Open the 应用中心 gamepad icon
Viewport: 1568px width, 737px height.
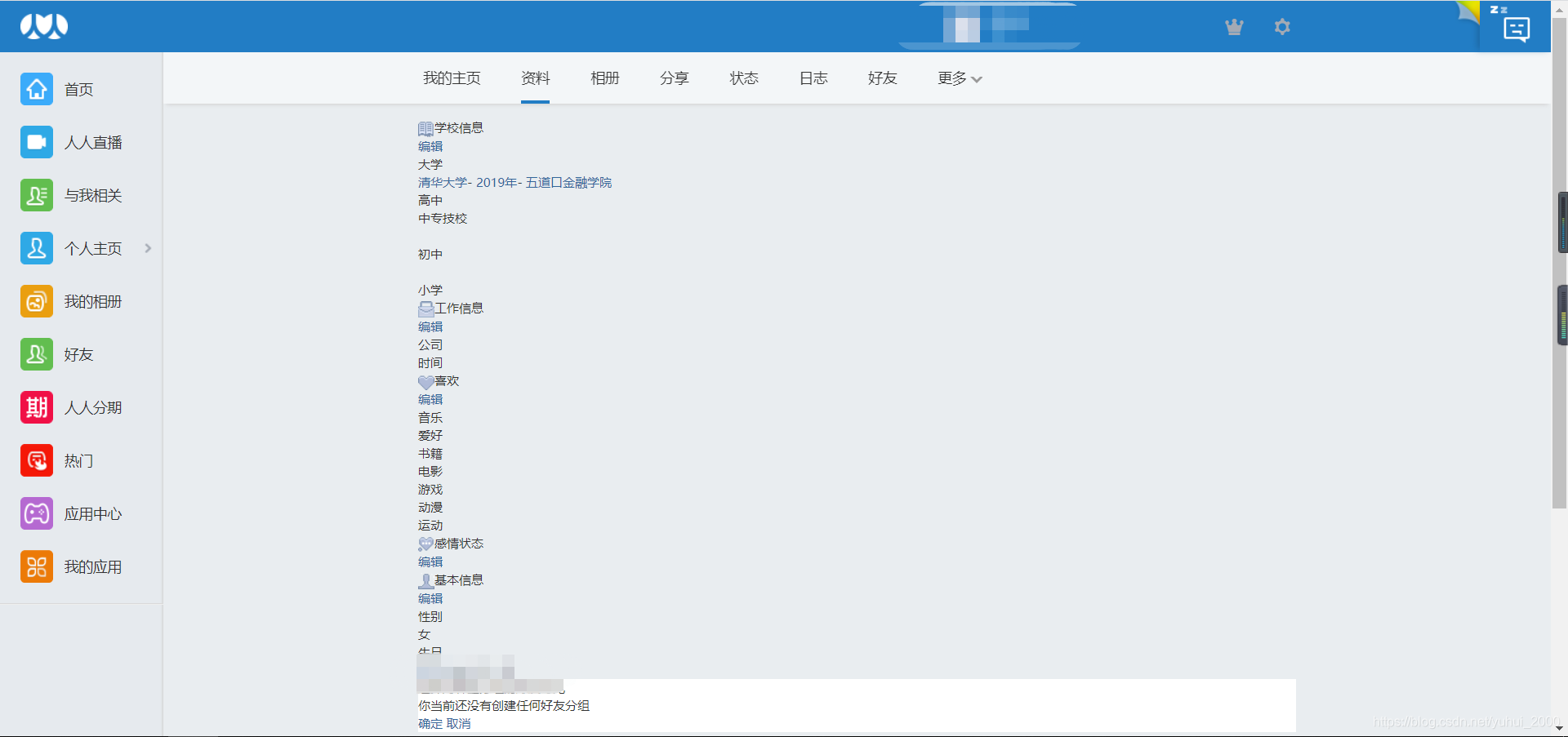tap(37, 513)
